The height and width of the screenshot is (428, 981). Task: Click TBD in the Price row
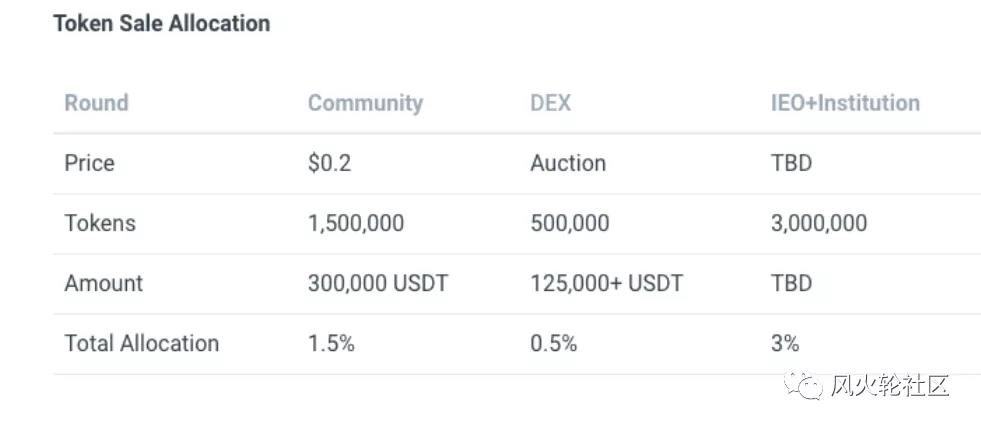click(791, 163)
